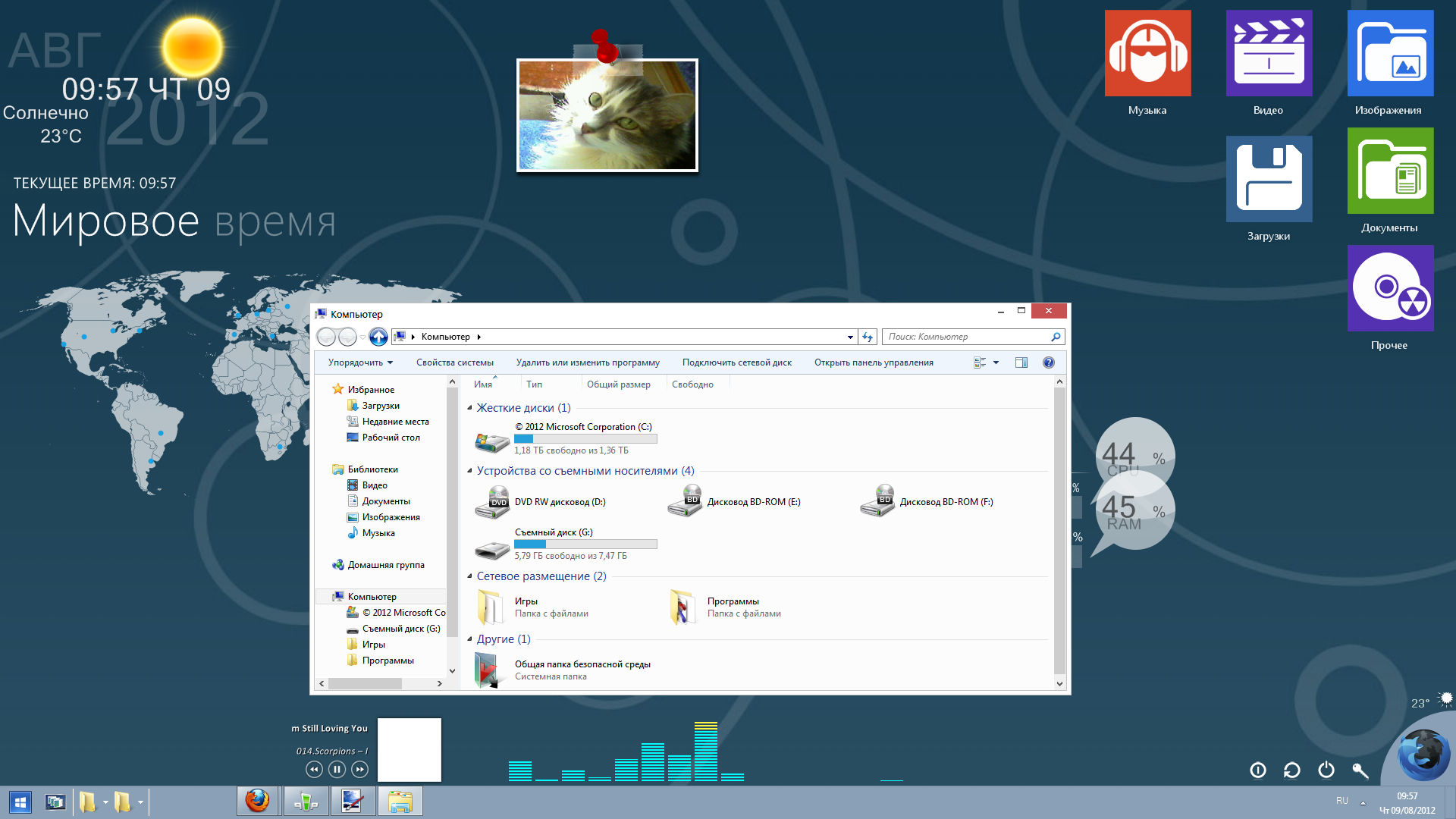Screen dimensions: 1456x819
Task: Open the Видео desktop tile
Action: 1269,53
